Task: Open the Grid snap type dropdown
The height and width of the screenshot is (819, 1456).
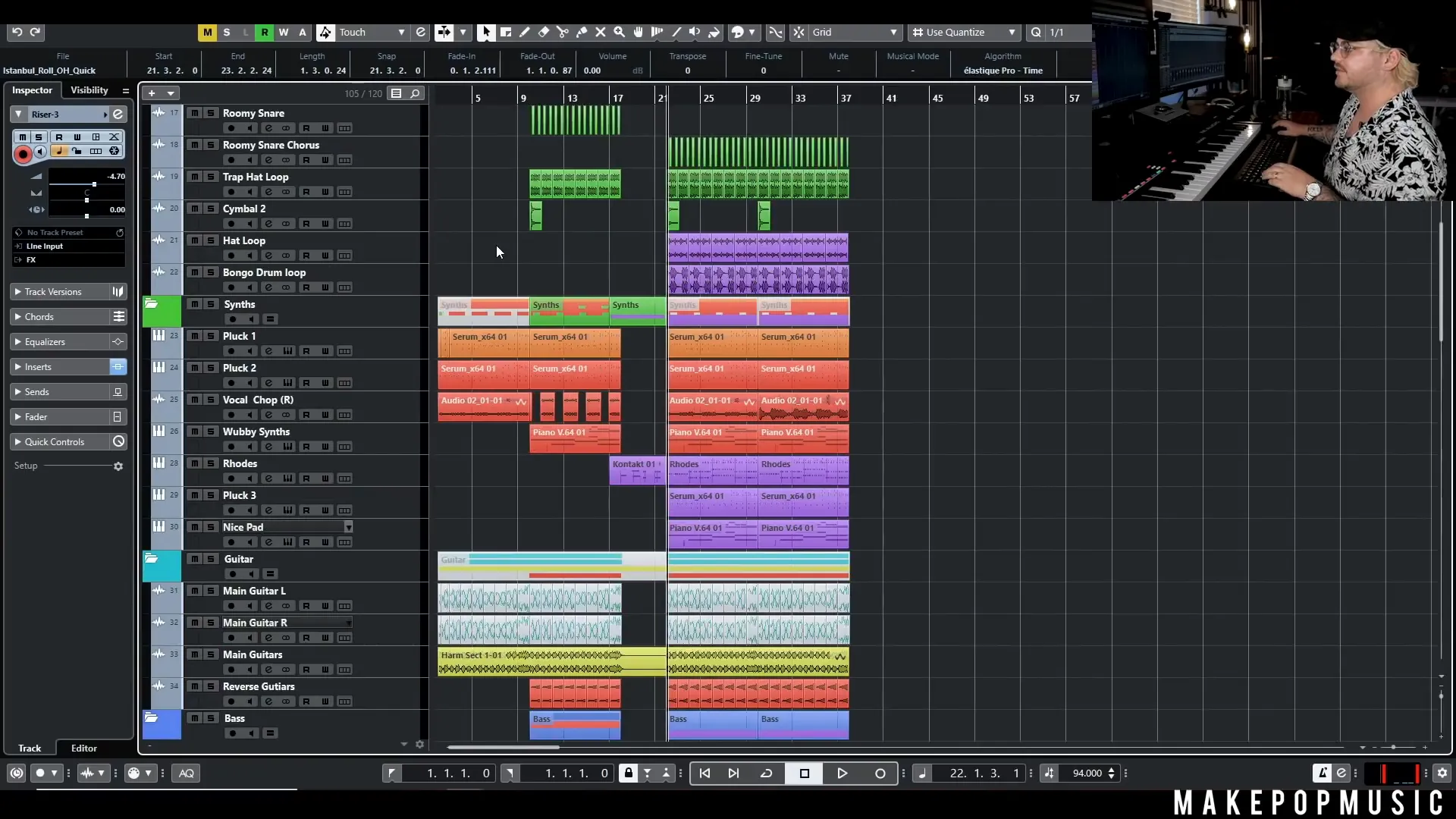Action: (855, 32)
